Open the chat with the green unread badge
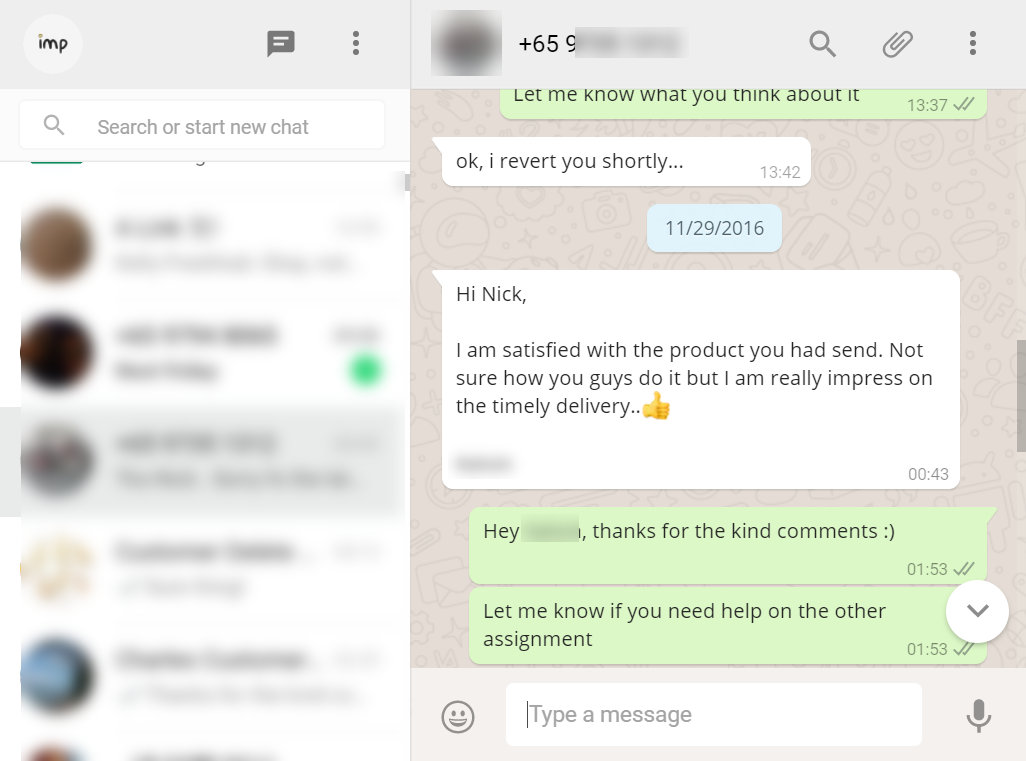Image resolution: width=1026 pixels, height=761 pixels. click(202, 353)
